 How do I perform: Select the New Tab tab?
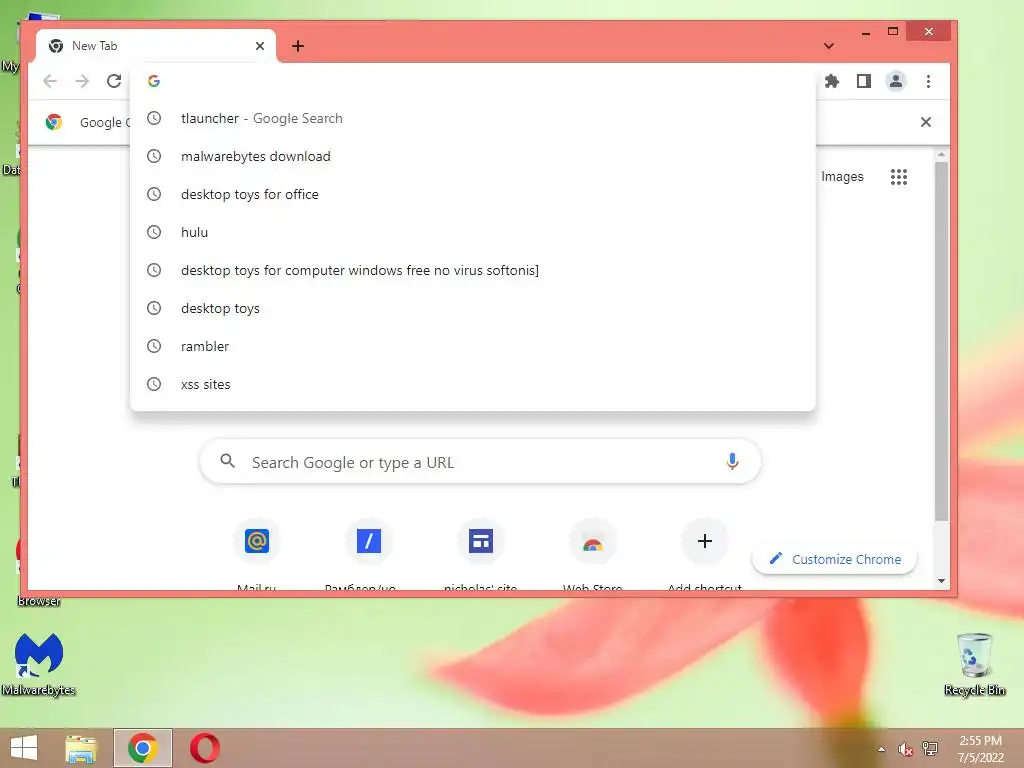pos(155,46)
